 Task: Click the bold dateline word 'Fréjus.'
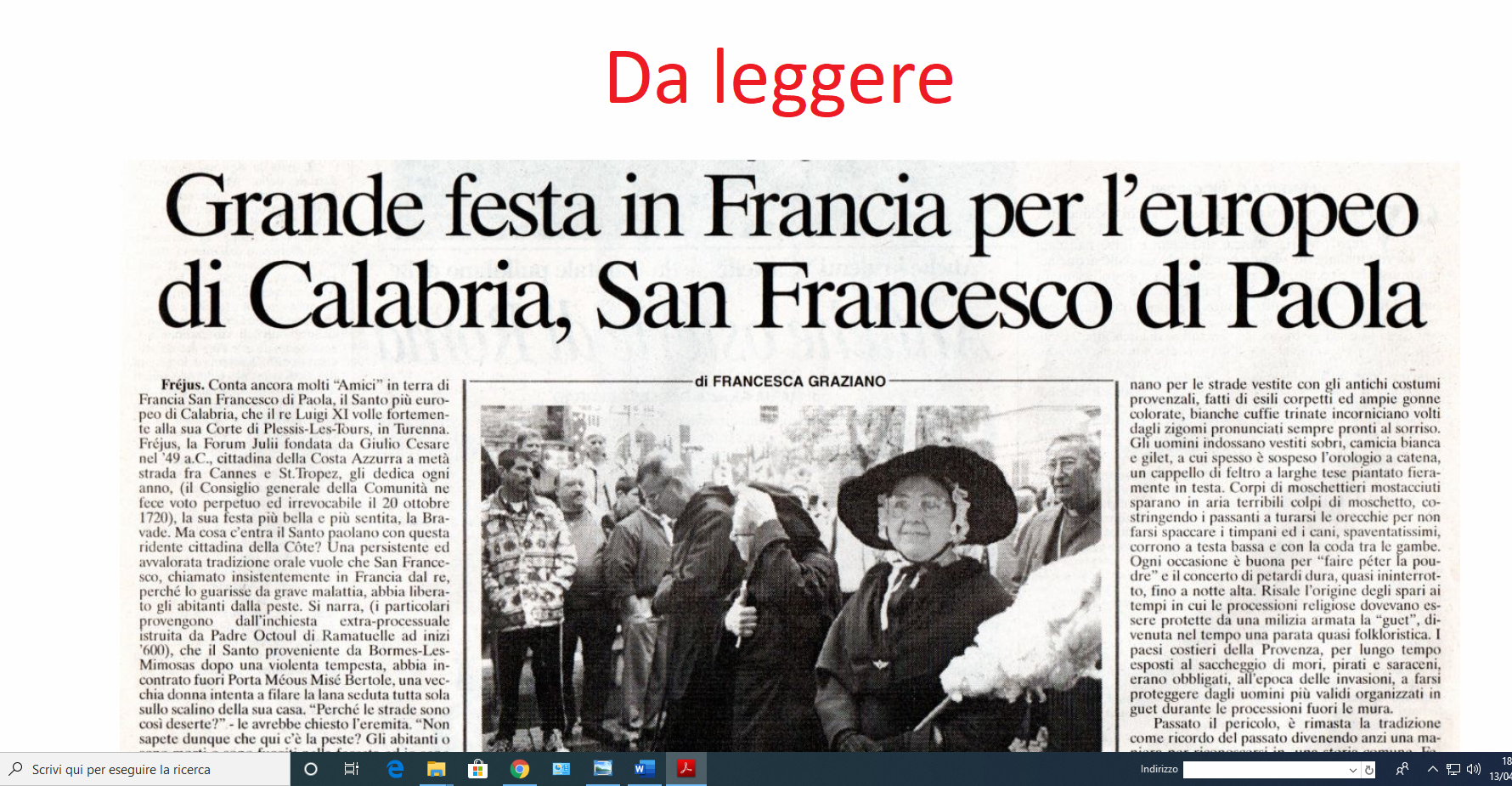coord(183,385)
